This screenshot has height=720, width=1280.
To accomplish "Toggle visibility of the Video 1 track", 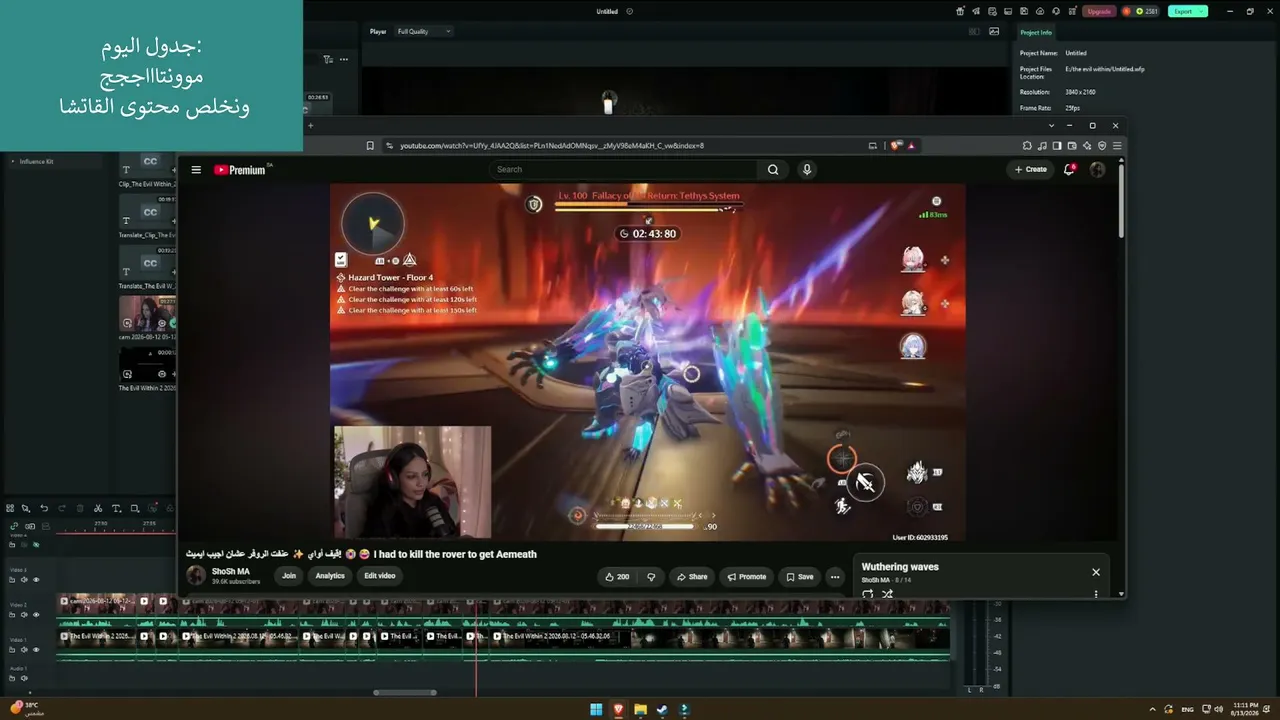I will point(36,650).
